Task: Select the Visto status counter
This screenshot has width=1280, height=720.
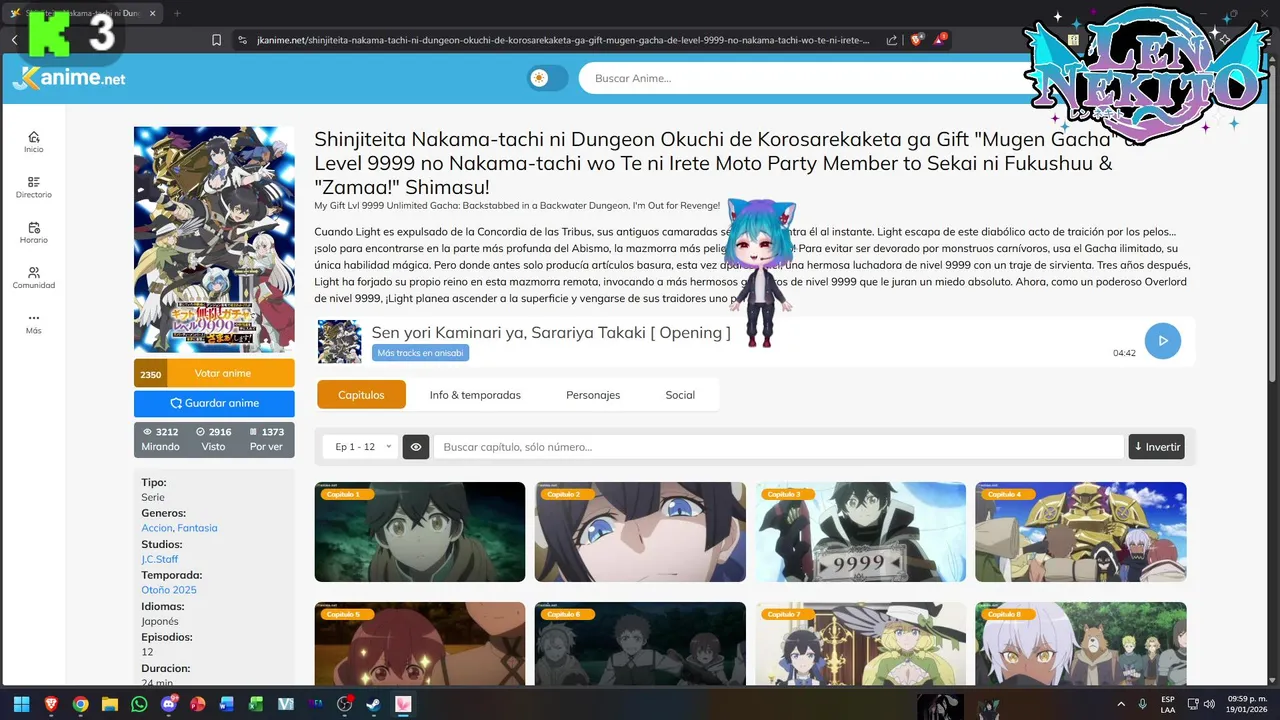Action: tap(214, 439)
